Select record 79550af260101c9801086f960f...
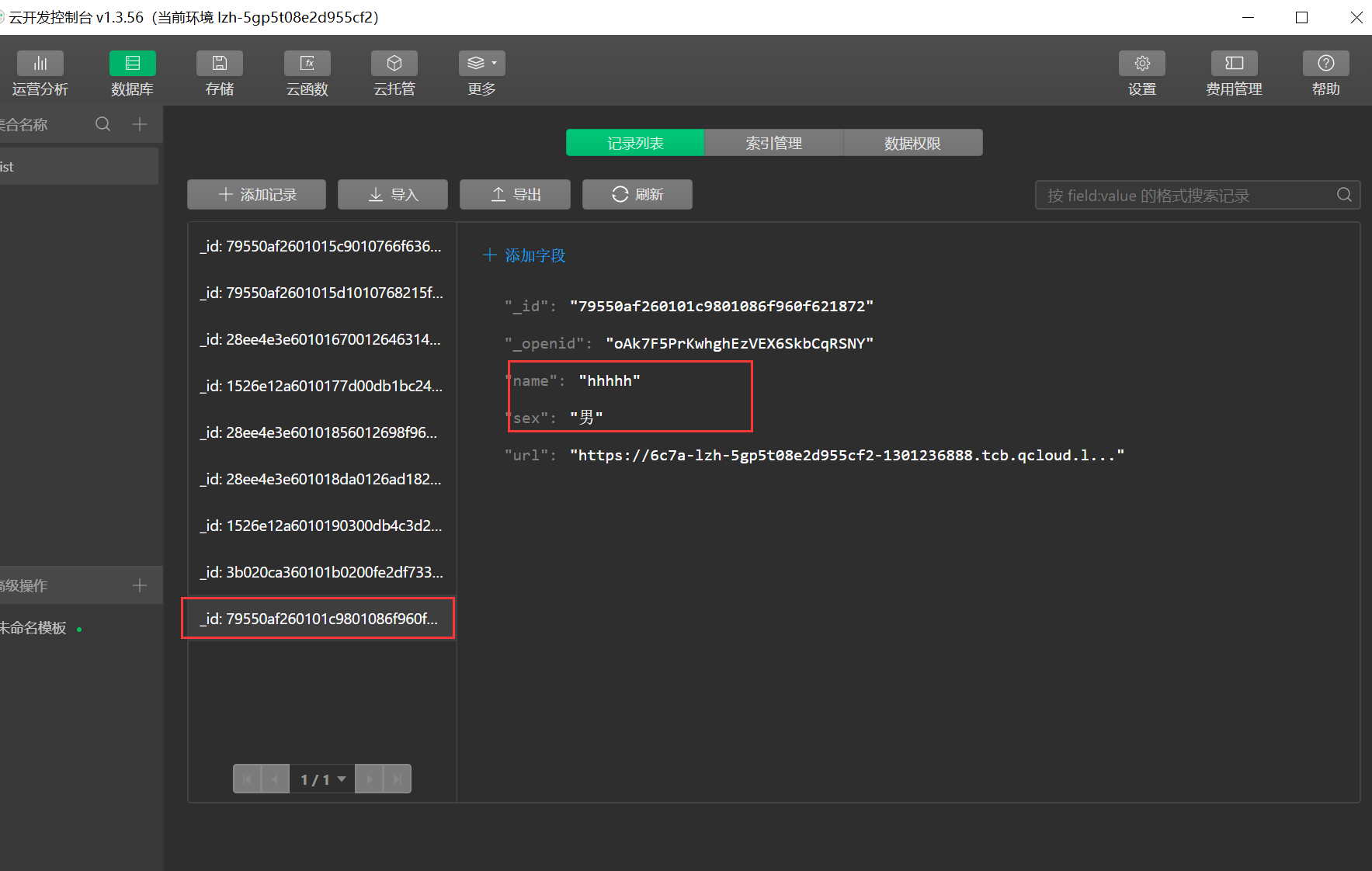 click(x=321, y=619)
